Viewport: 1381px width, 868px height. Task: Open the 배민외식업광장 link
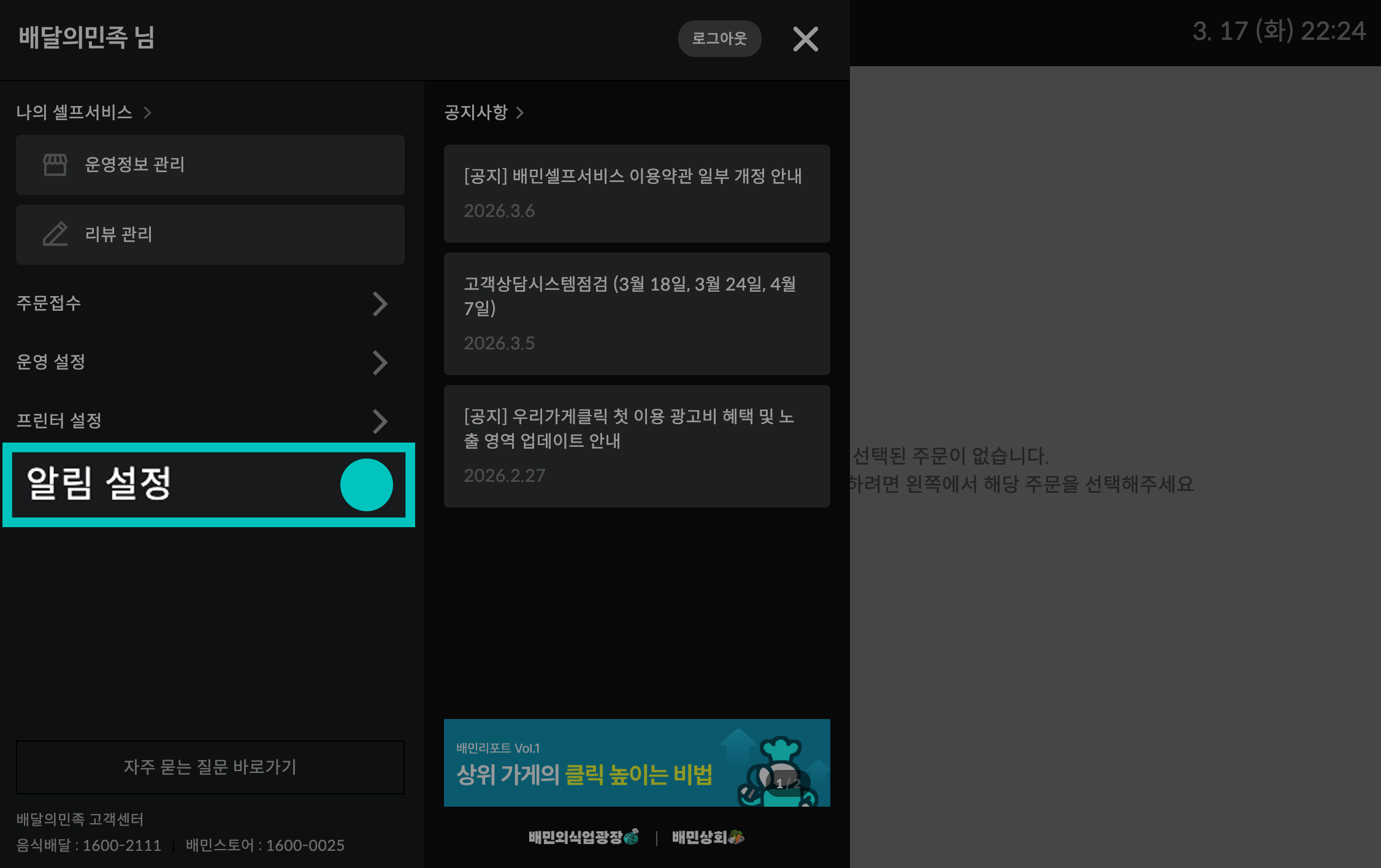tap(583, 837)
